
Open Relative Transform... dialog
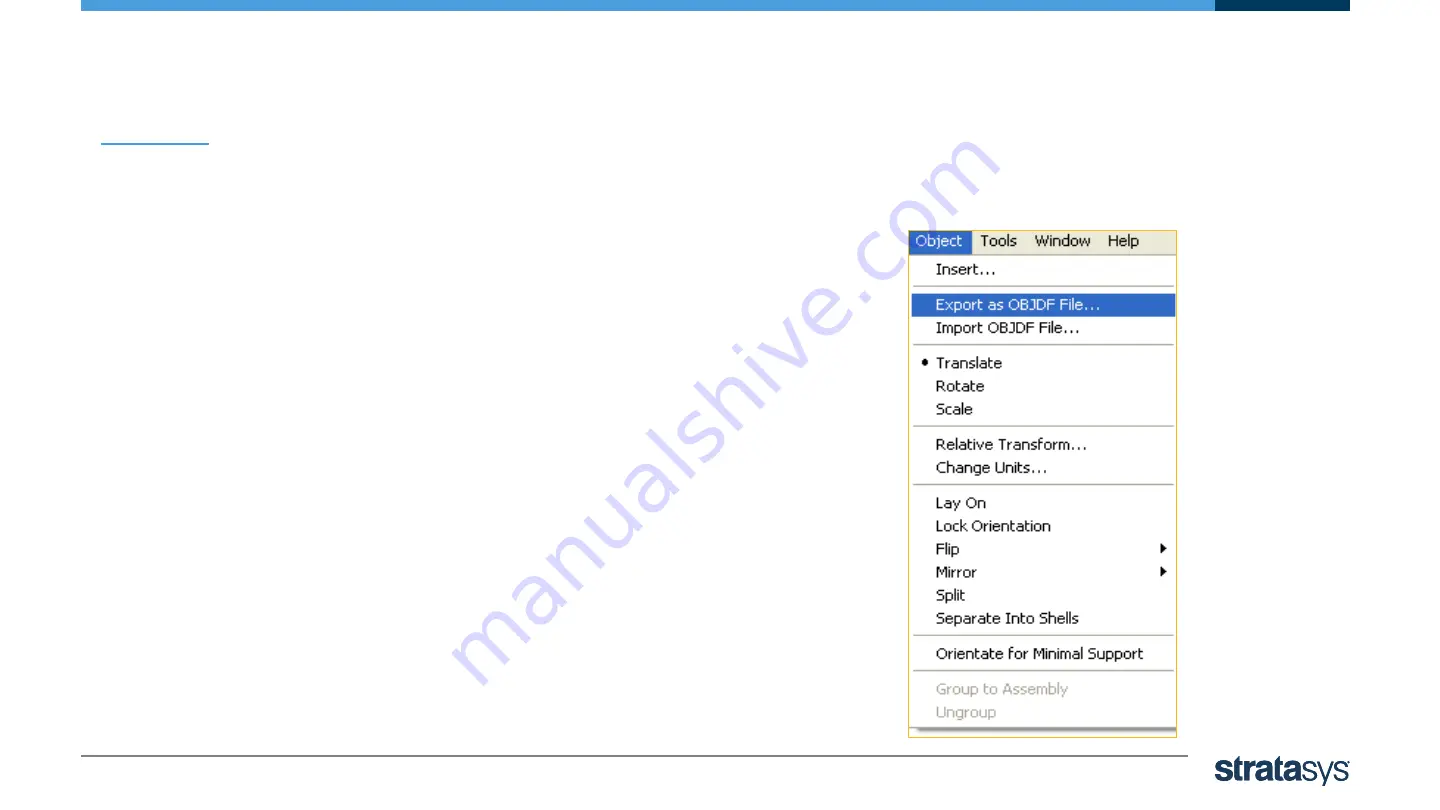pos(1043,444)
